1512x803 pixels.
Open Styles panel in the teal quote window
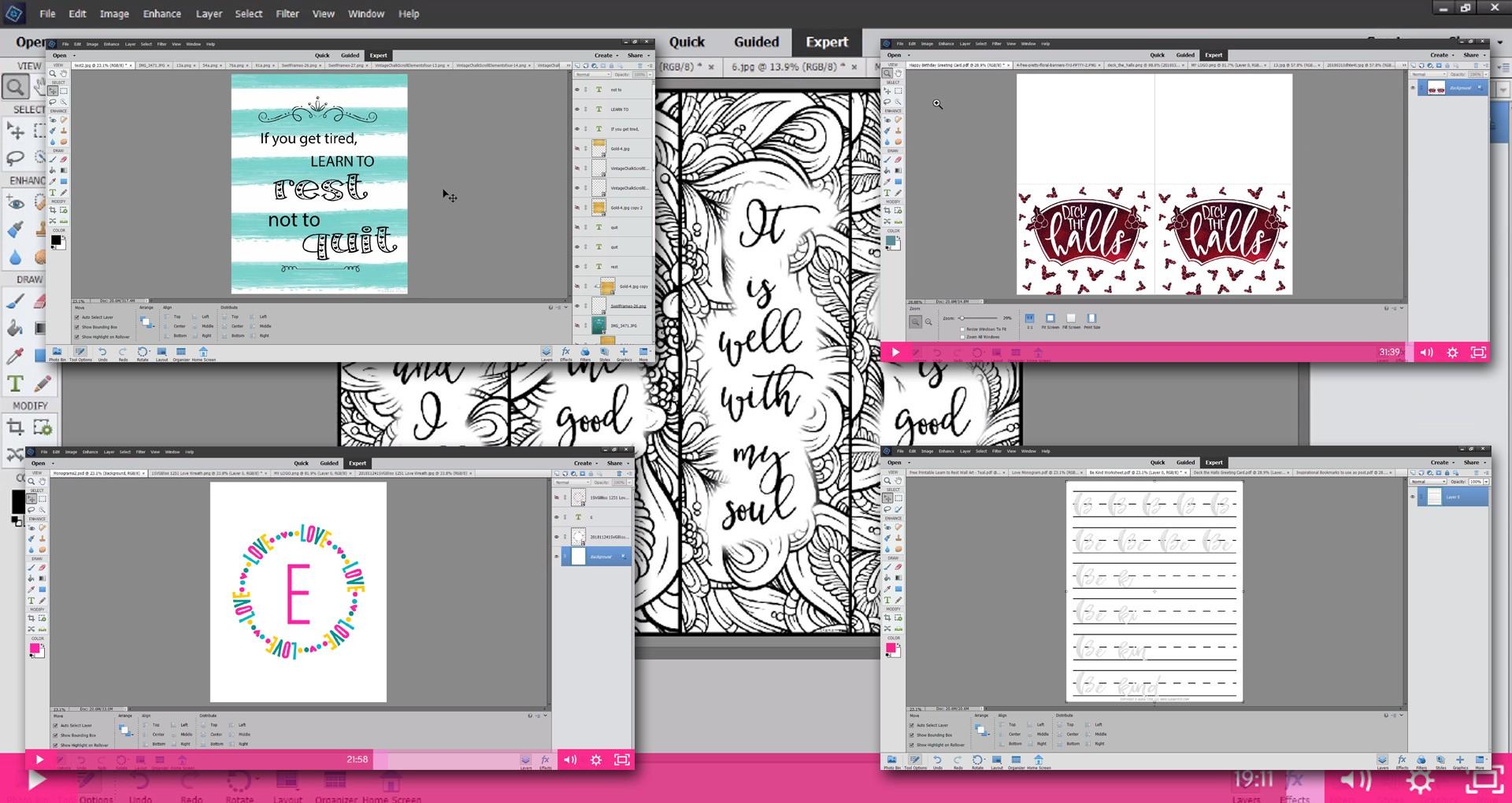click(x=605, y=353)
